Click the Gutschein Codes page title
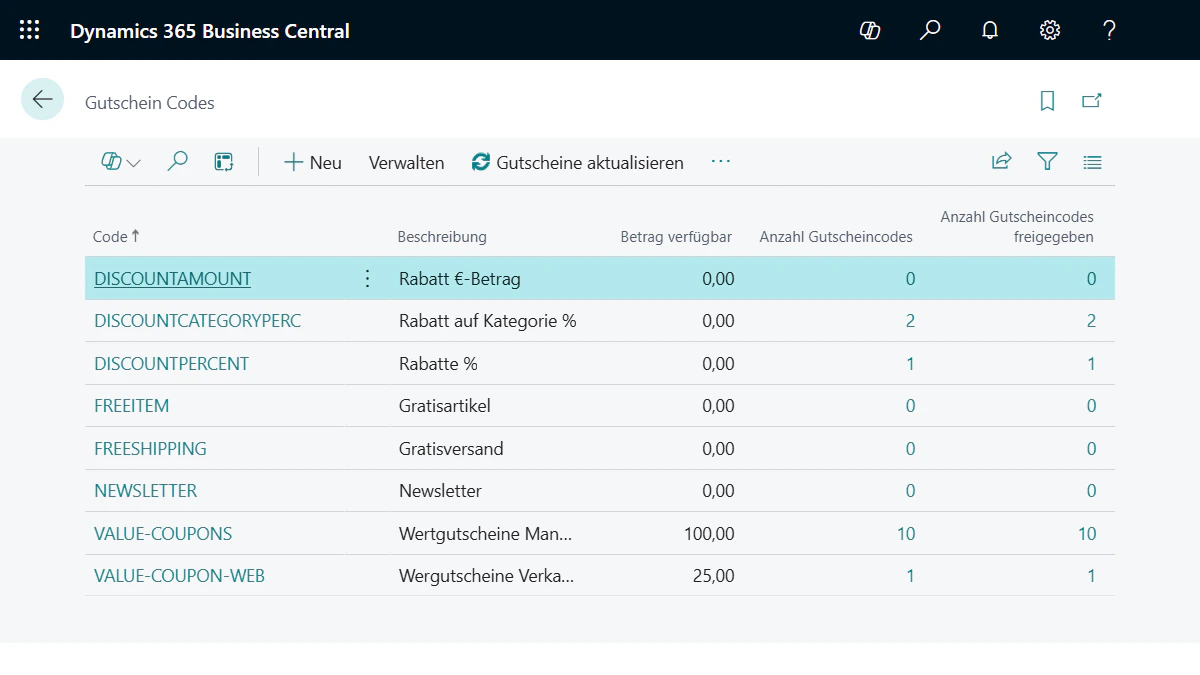Screen dimensions: 1200x675 point(150,103)
